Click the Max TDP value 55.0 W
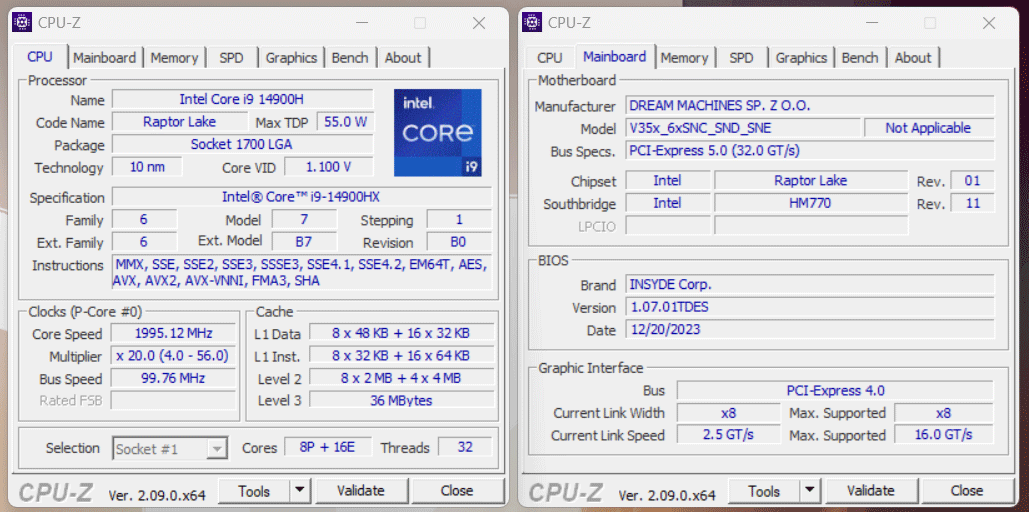 coord(345,121)
